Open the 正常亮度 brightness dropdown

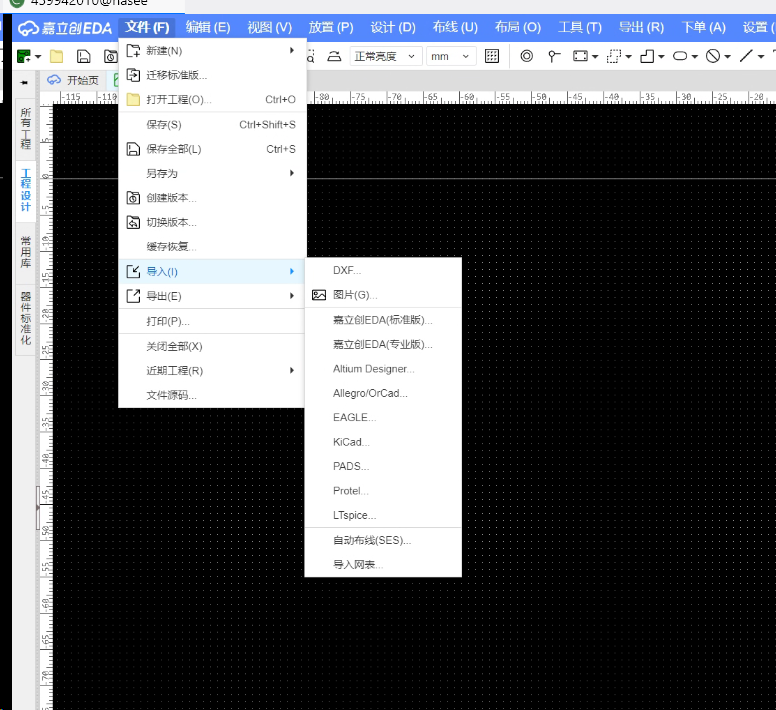(x=386, y=56)
